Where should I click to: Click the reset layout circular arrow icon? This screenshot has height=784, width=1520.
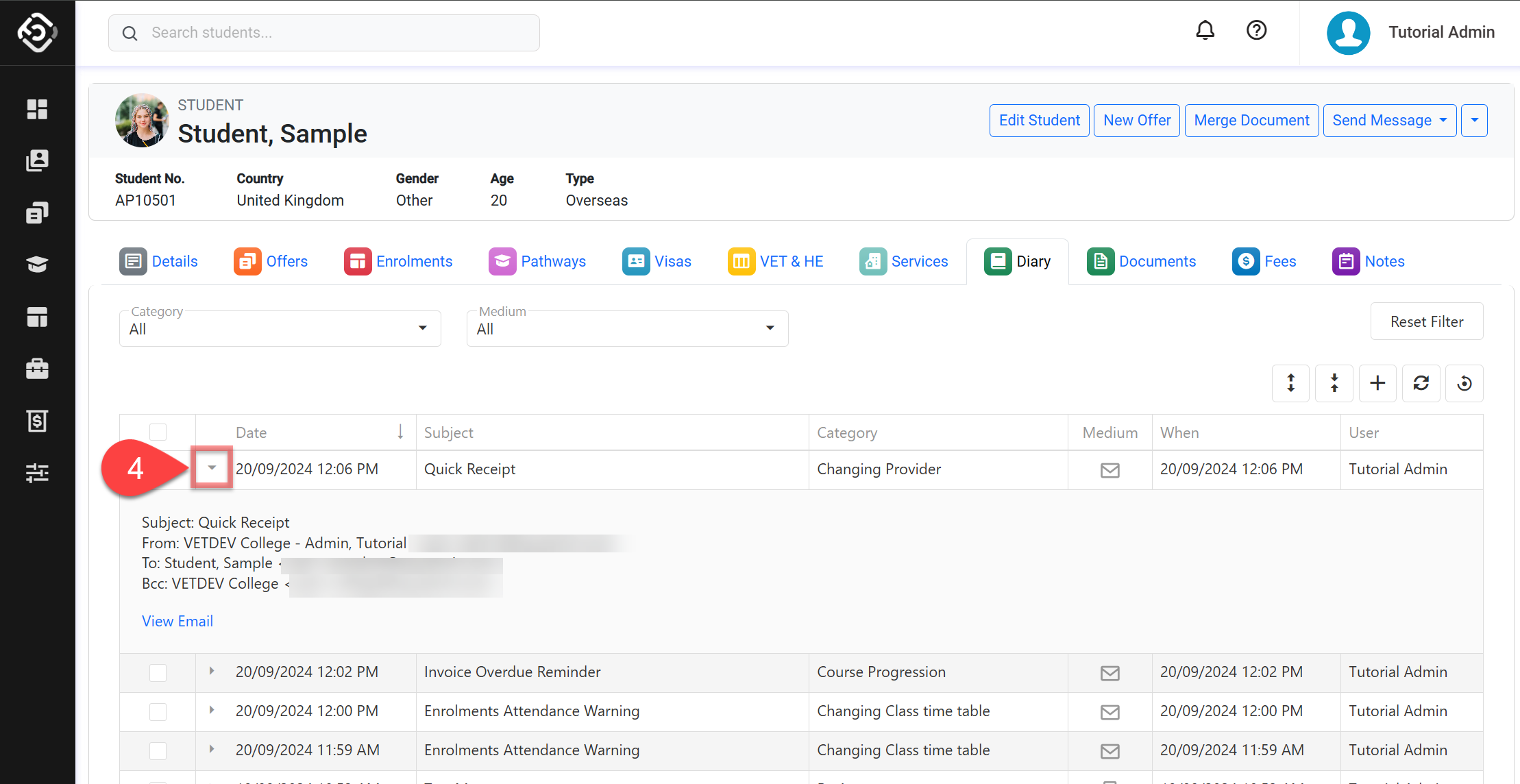coord(1464,383)
